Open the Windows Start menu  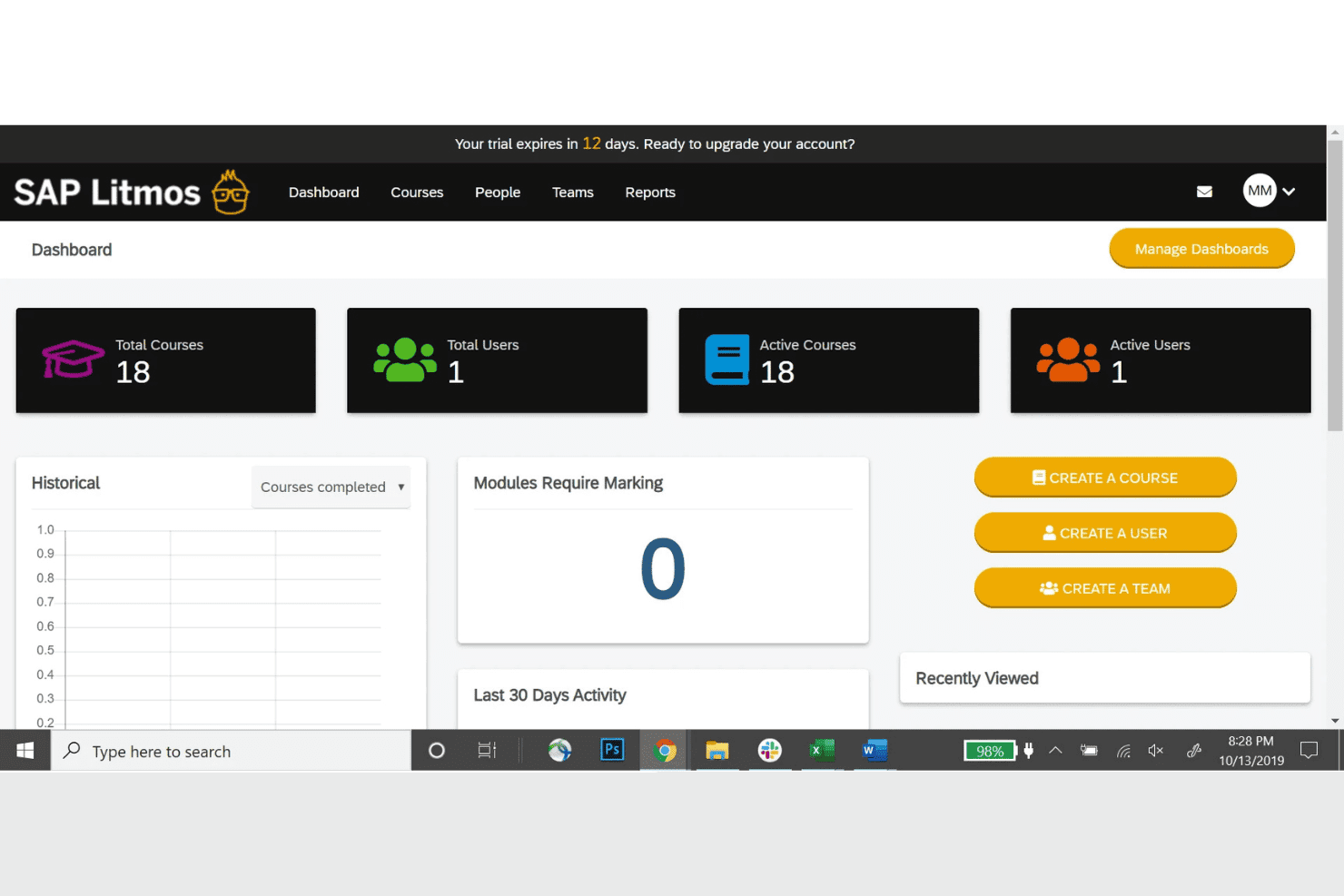(x=25, y=751)
